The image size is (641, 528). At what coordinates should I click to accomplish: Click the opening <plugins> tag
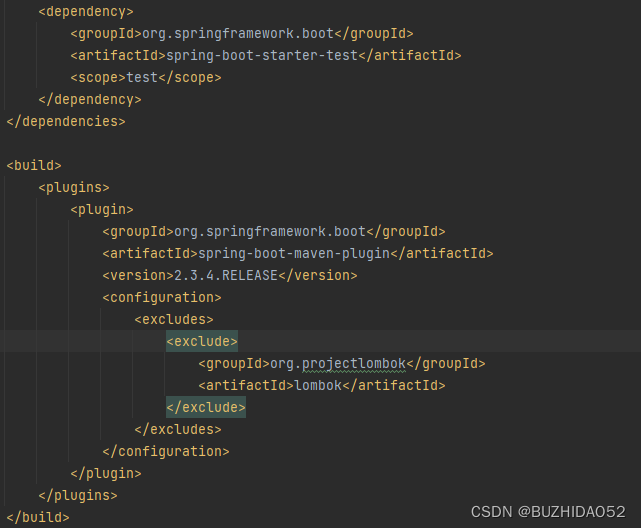(x=74, y=188)
